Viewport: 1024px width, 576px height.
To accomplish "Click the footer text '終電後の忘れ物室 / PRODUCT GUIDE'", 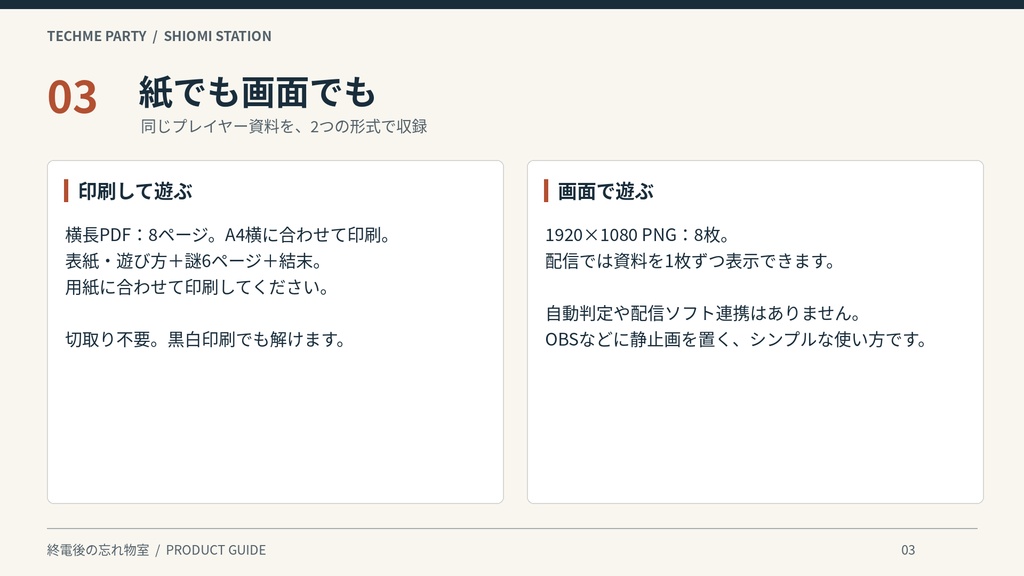I will click(156, 550).
